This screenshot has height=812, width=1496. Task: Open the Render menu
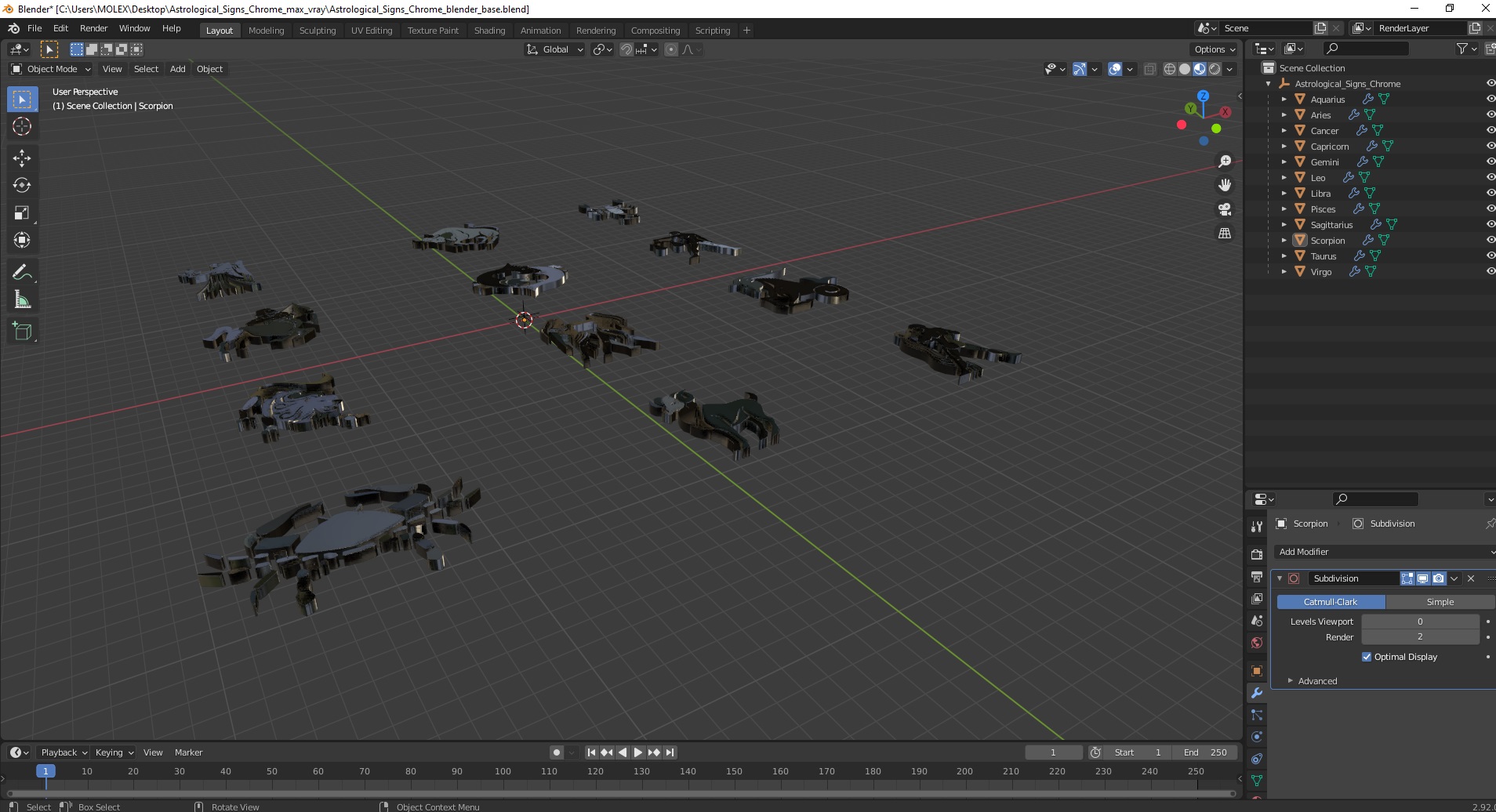coord(93,28)
